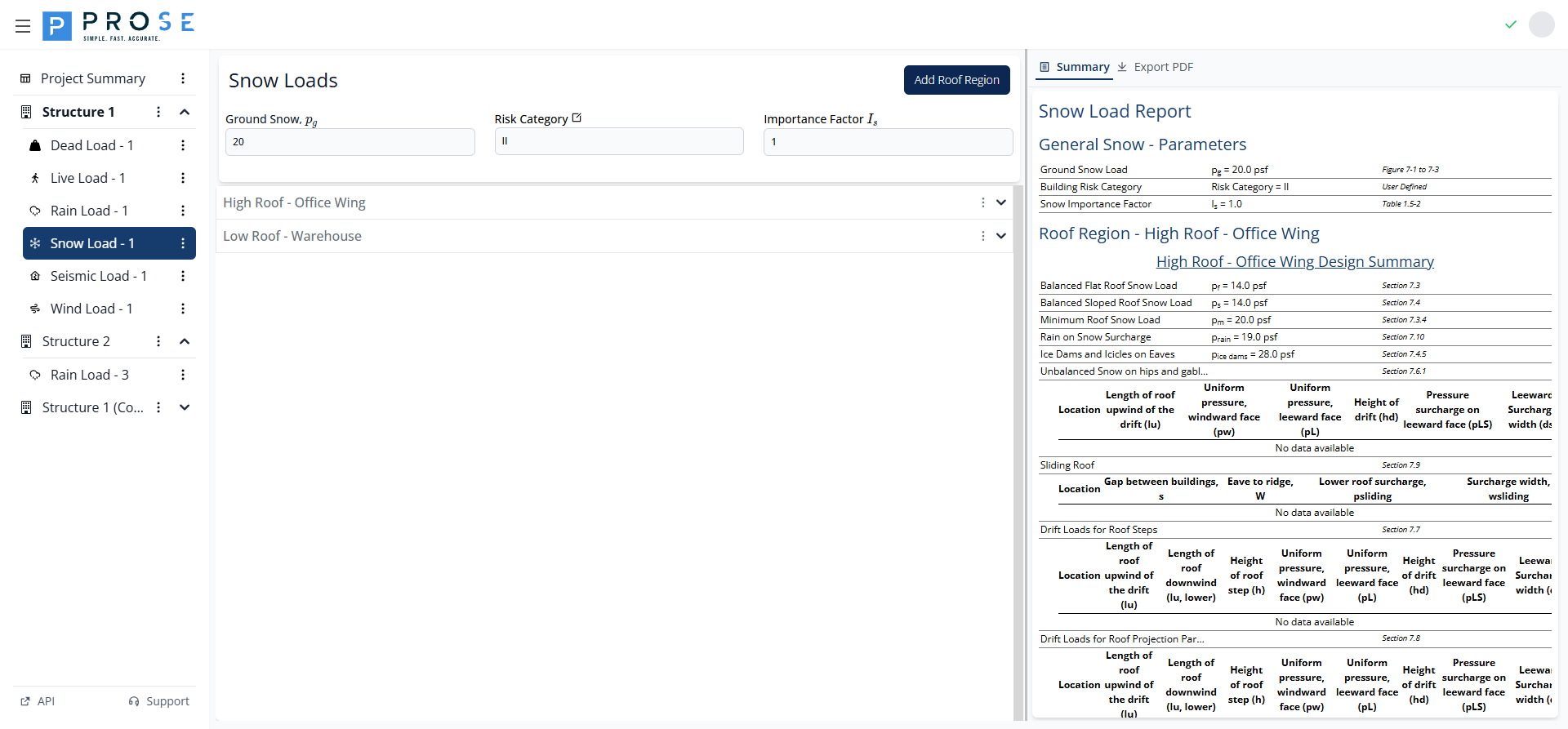Open kebab menu for Wind Load - 1
Screen dimensions: 1568x729
183,309
